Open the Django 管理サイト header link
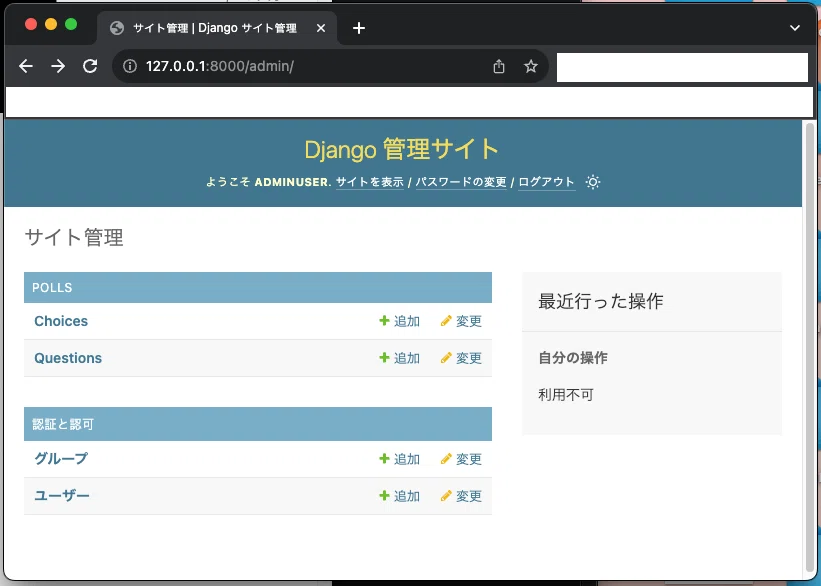Viewport: 821px width, 586px height. click(x=402, y=149)
